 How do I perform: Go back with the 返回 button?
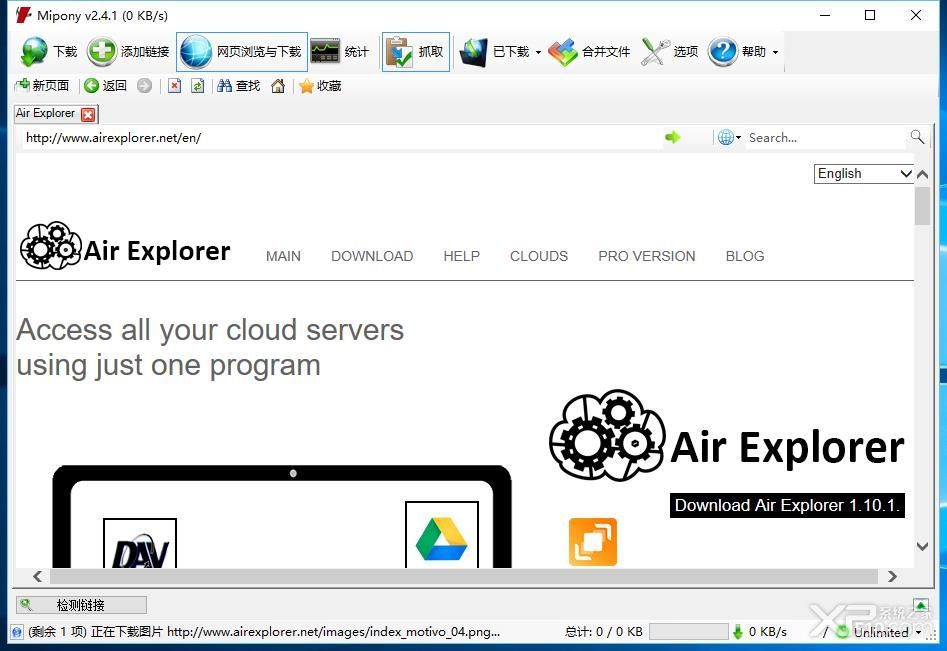pos(105,86)
